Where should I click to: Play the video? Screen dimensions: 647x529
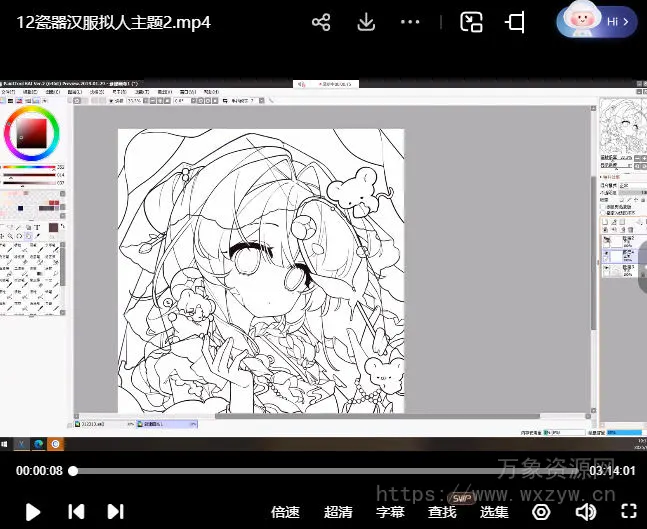pos(32,511)
